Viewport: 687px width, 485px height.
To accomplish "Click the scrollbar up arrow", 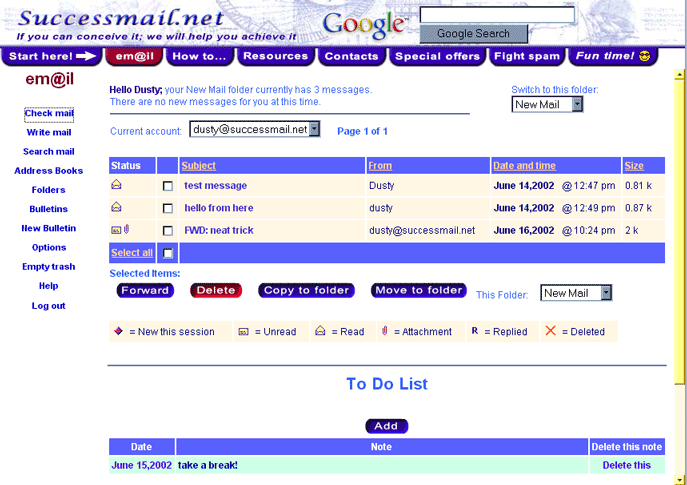I will [680, 74].
